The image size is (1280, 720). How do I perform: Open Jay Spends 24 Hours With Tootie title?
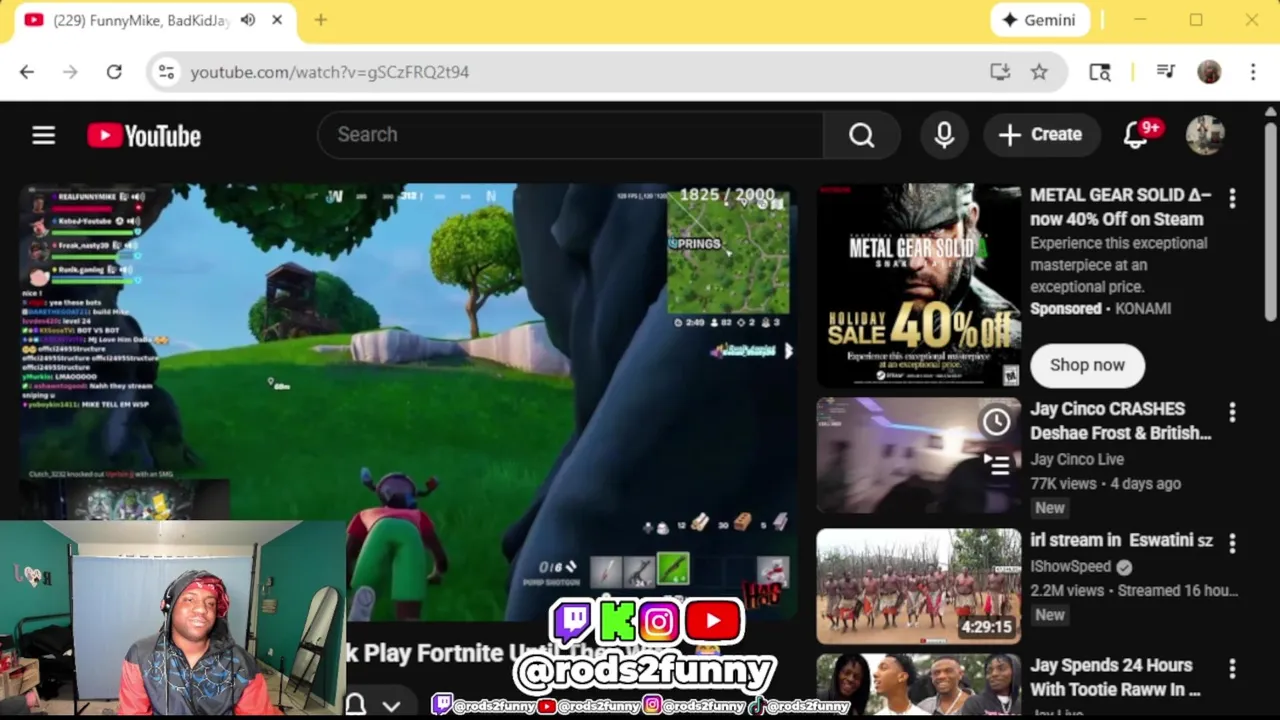(1115, 677)
